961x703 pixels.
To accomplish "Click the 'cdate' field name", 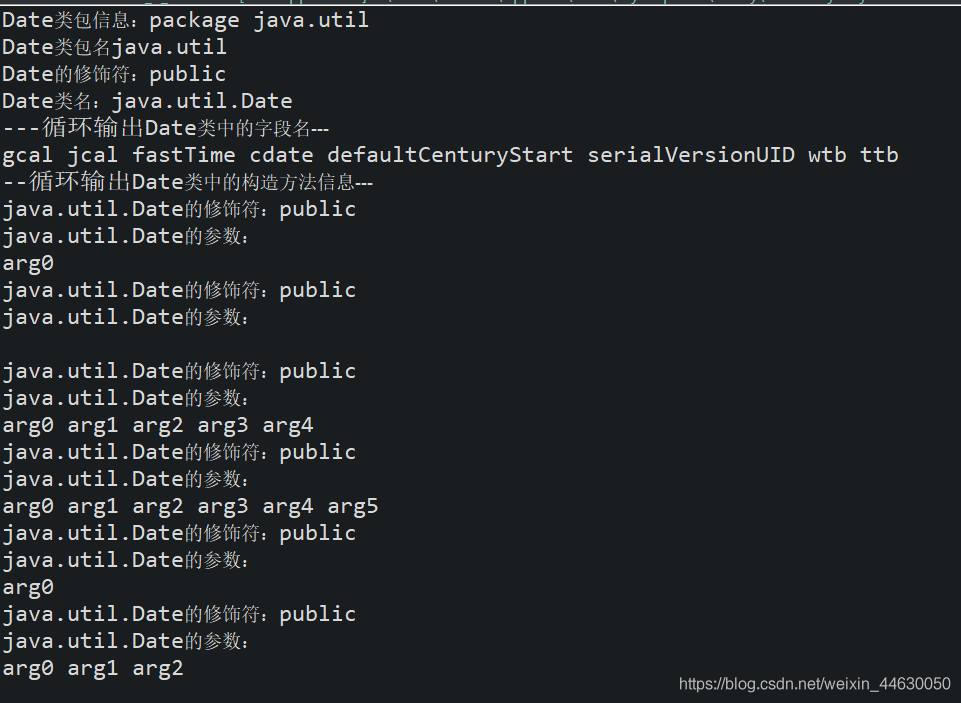I will click(281, 155).
